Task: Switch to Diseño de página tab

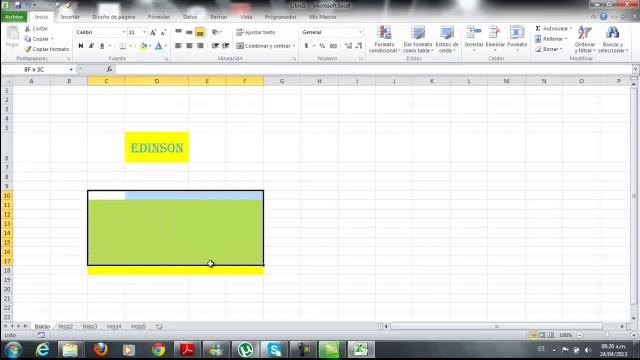Action: [113, 17]
